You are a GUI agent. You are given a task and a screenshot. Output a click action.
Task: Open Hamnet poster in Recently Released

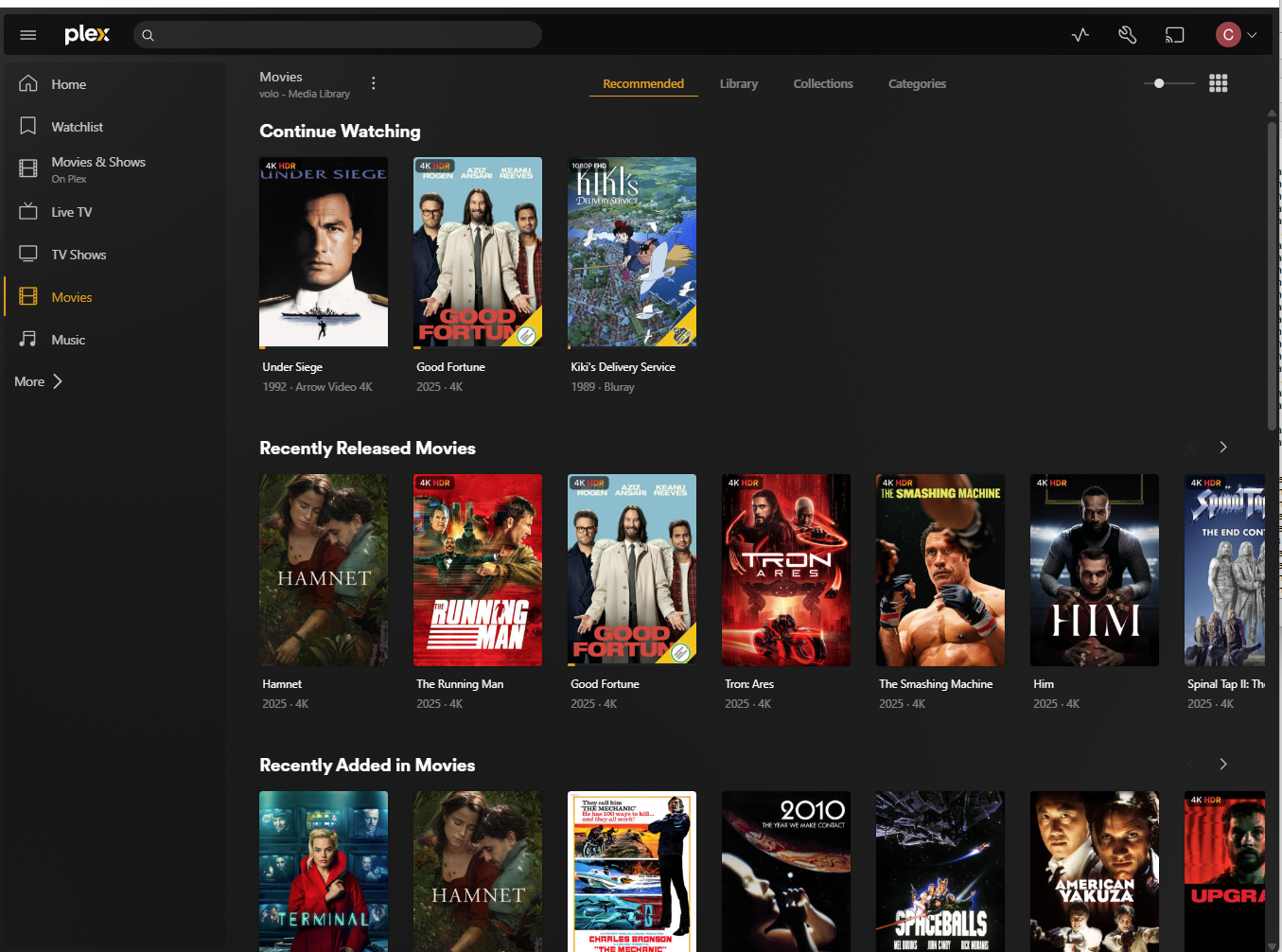pyautogui.click(x=324, y=570)
